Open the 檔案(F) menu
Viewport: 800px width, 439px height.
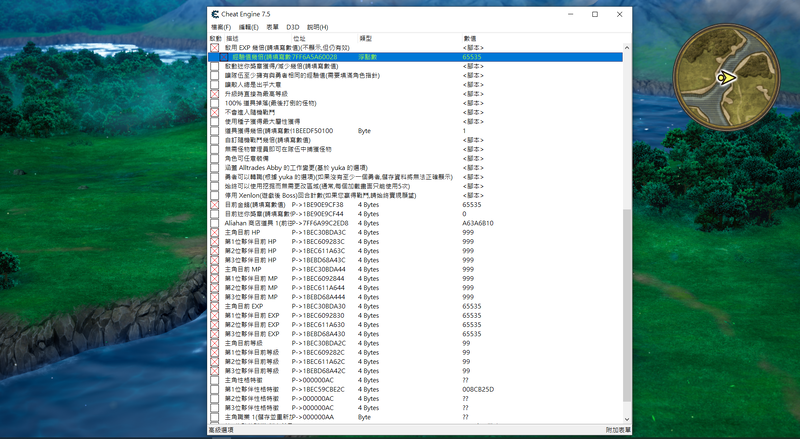point(221,27)
